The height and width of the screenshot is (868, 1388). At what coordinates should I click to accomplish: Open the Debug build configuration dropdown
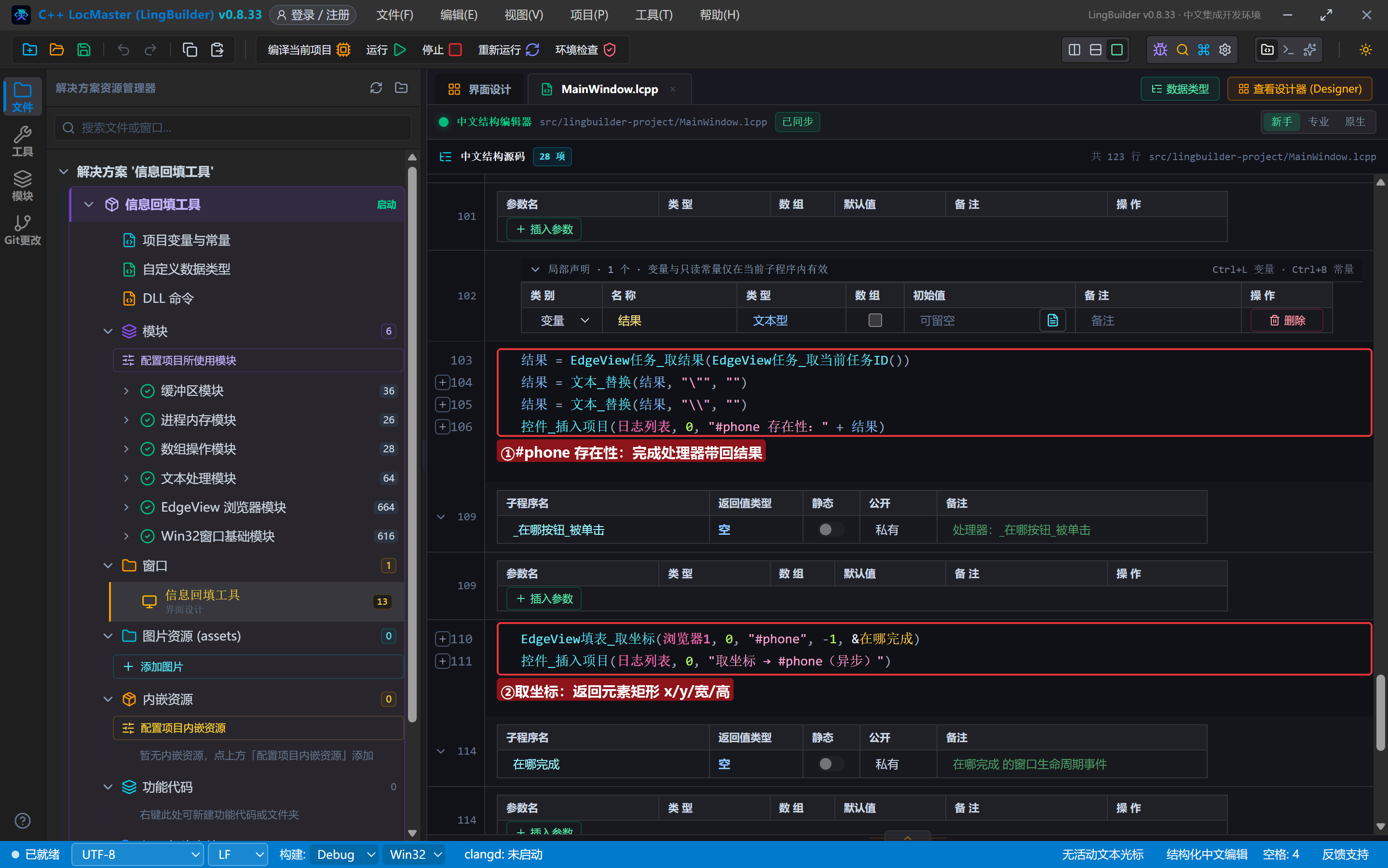pyautogui.click(x=345, y=854)
